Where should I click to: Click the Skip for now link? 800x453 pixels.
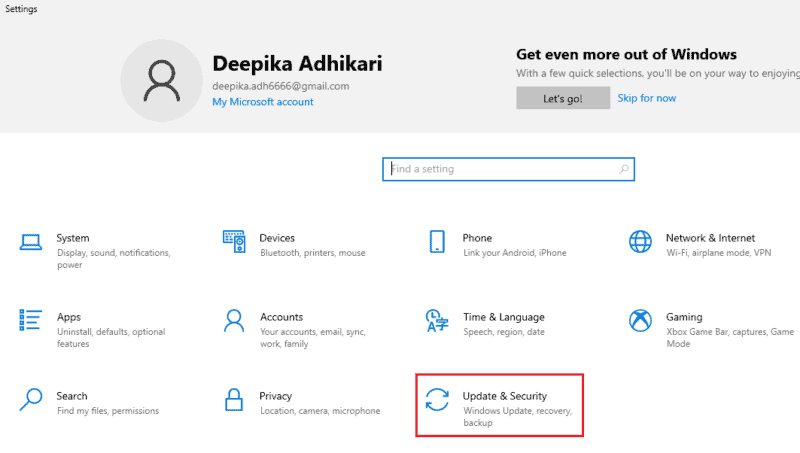(x=646, y=98)
